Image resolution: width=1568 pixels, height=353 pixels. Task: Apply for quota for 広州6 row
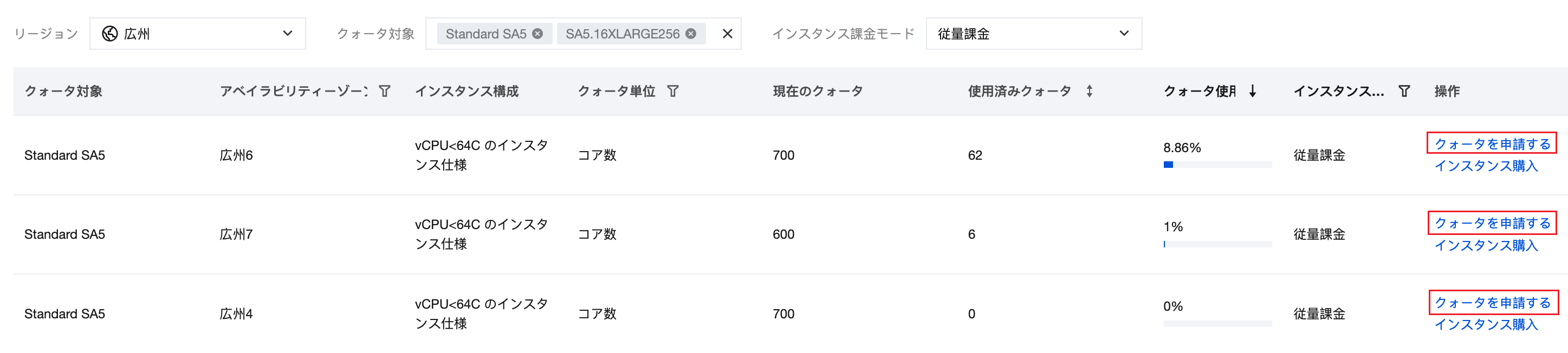coord(1492,144)
